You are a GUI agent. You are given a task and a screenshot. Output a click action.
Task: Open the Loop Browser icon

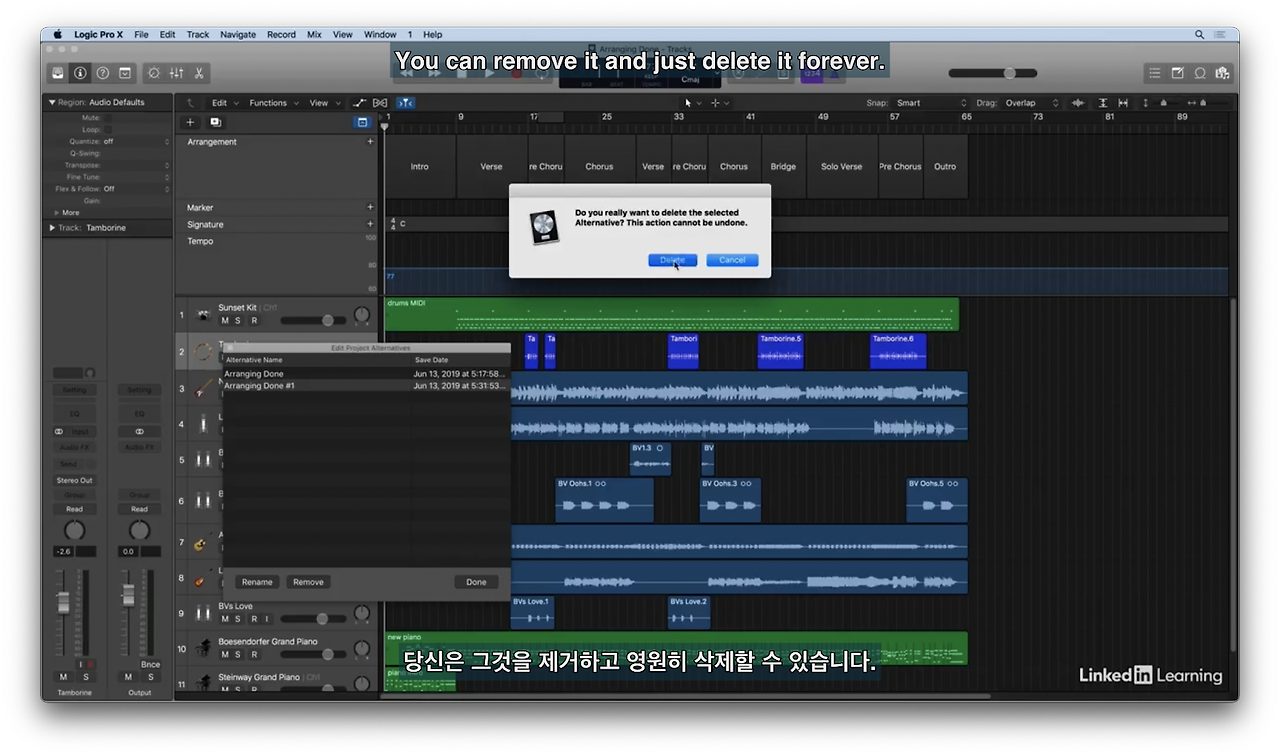1200,73
